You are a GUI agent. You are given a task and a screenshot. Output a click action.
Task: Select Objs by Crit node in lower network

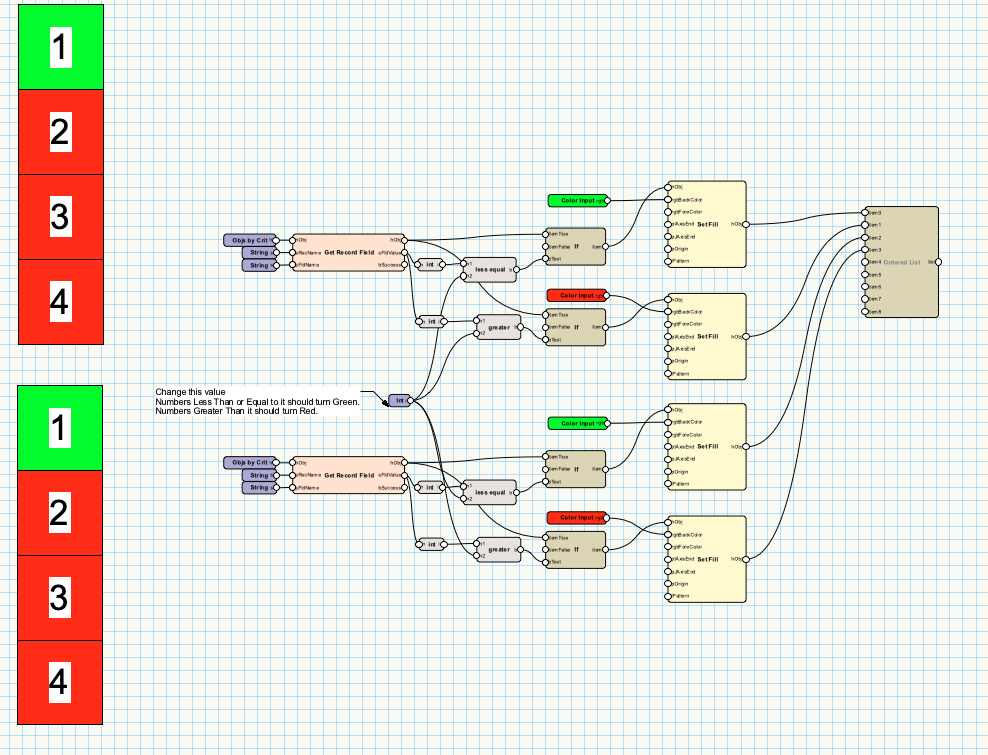[250, 463]
